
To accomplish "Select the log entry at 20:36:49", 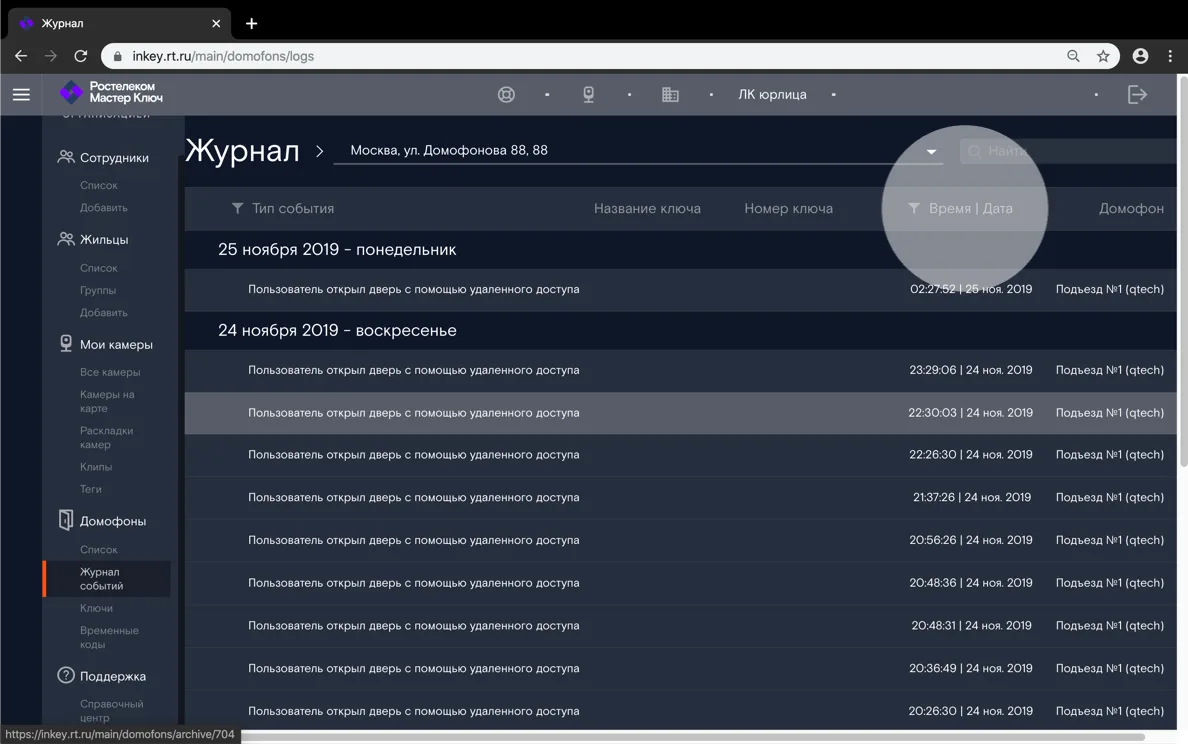I will click(680, 668).
